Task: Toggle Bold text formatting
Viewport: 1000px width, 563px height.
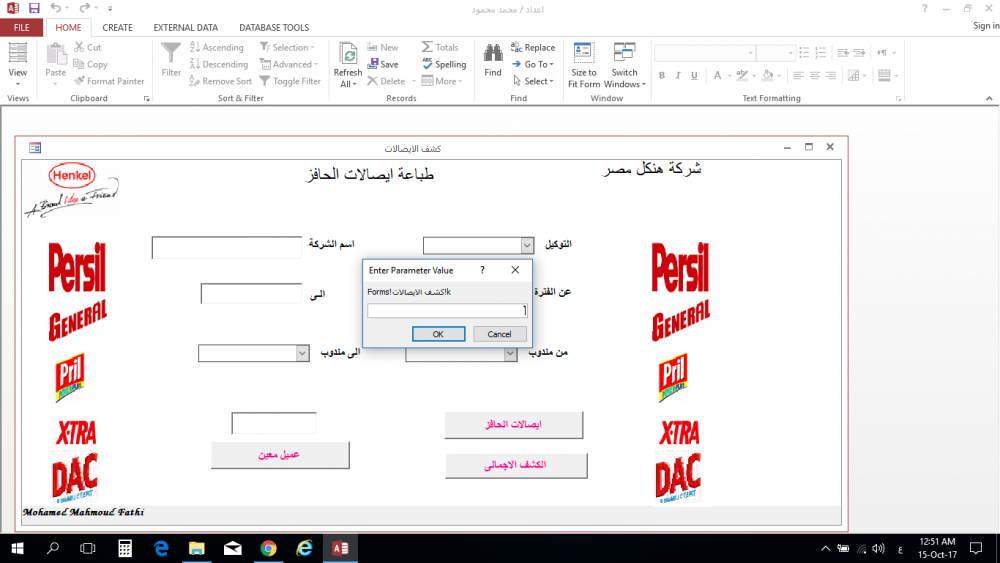Action: (662, 75)
